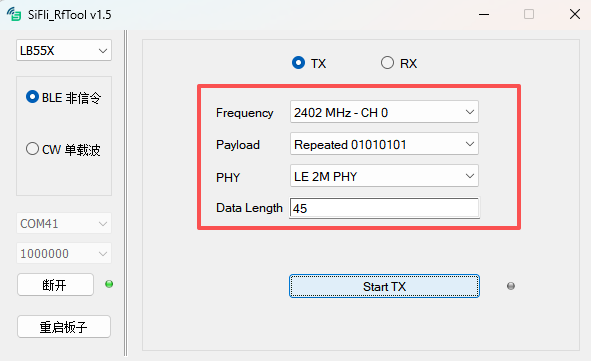Viewport: 591px width, 361px height.
Task: Click into the Data Length field
Action: (384, 208)
